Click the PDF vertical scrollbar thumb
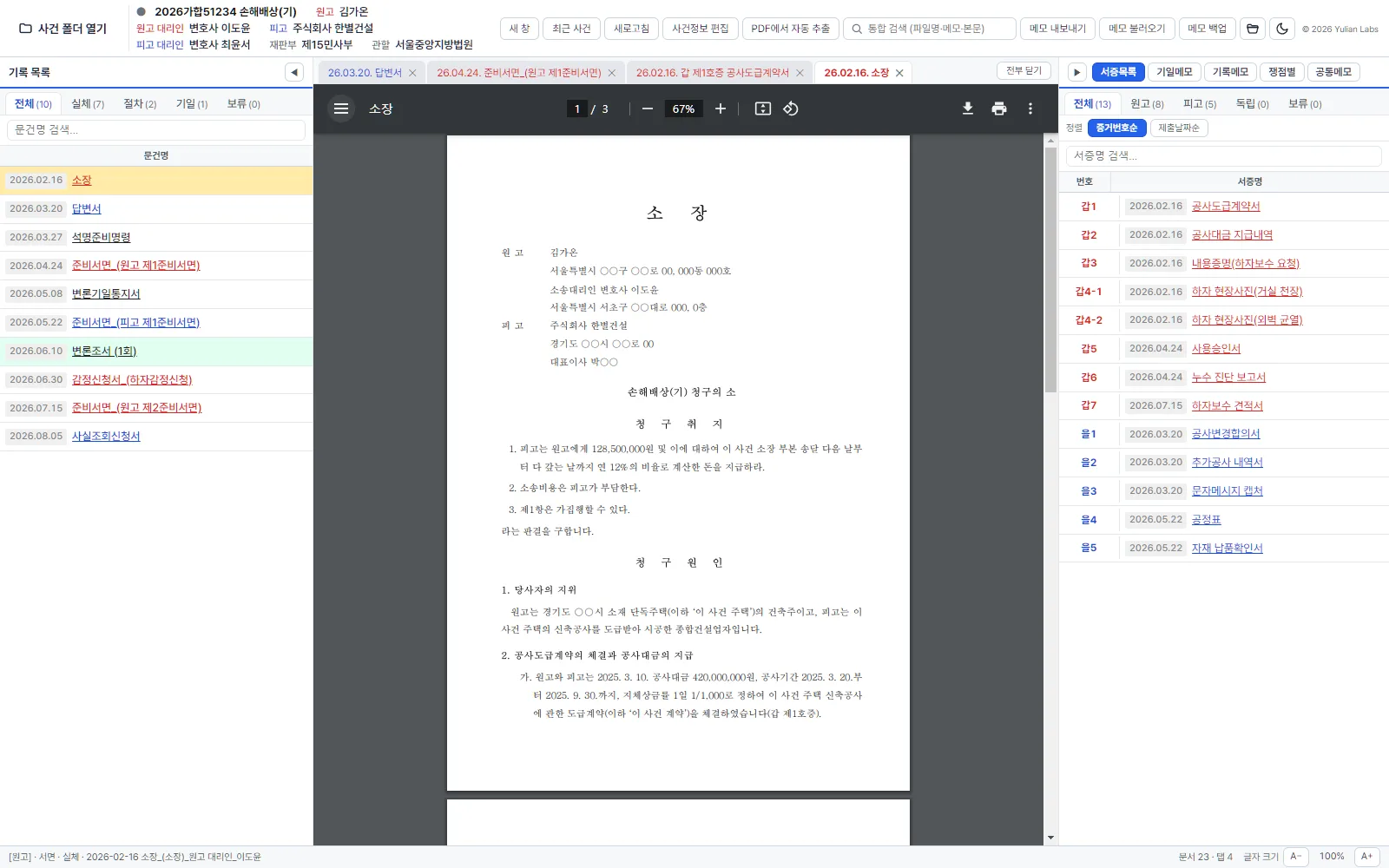Screen dimensions: 1389x868 tap(1050, 270)
